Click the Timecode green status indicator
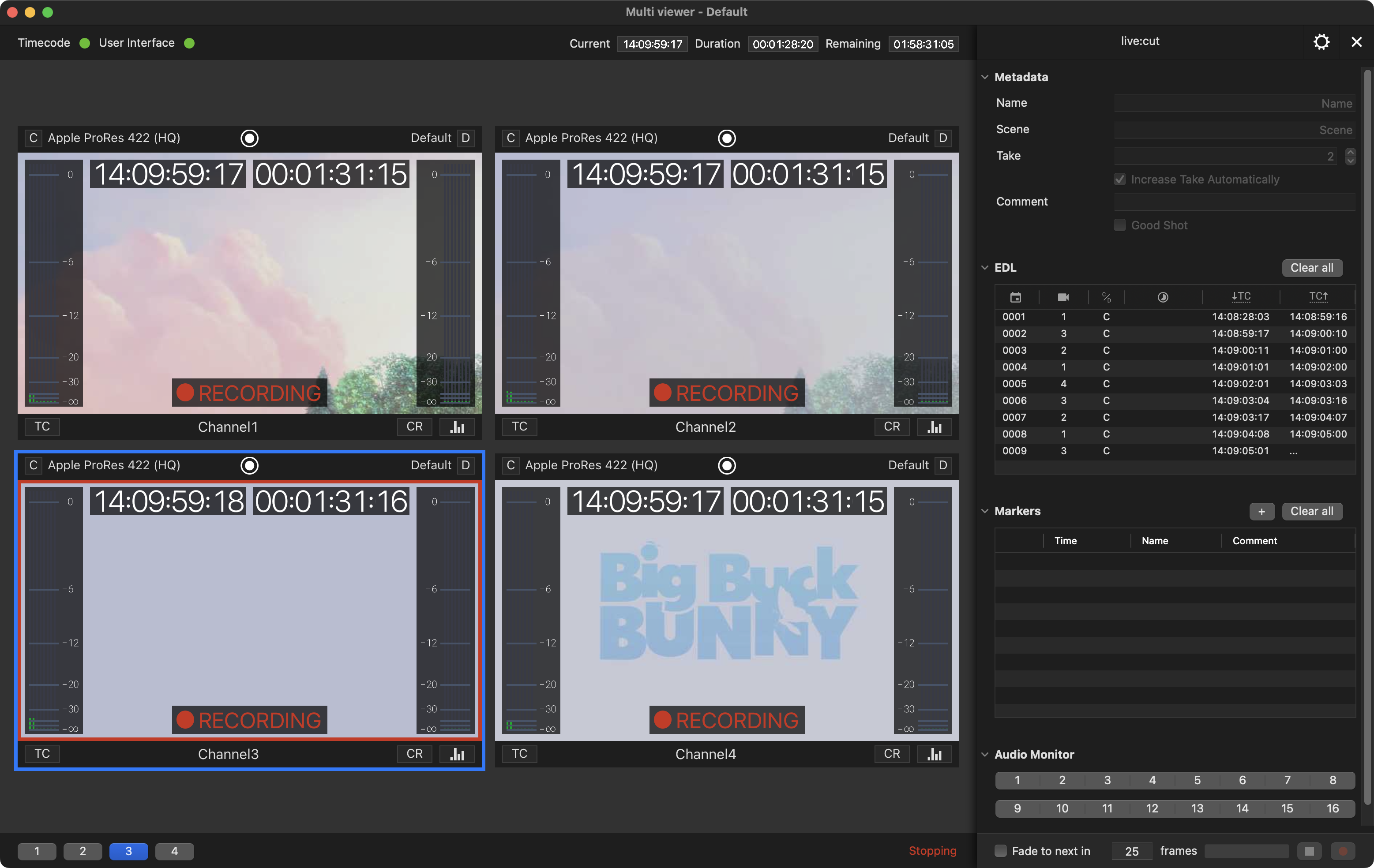The height and width of the screenshot is (868, 1374). (84, 43)
